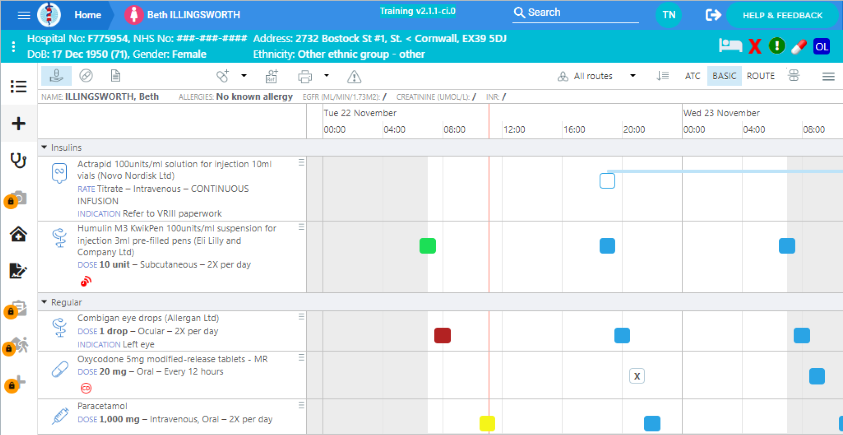Switch to ATC grouping

pos(692,76)
